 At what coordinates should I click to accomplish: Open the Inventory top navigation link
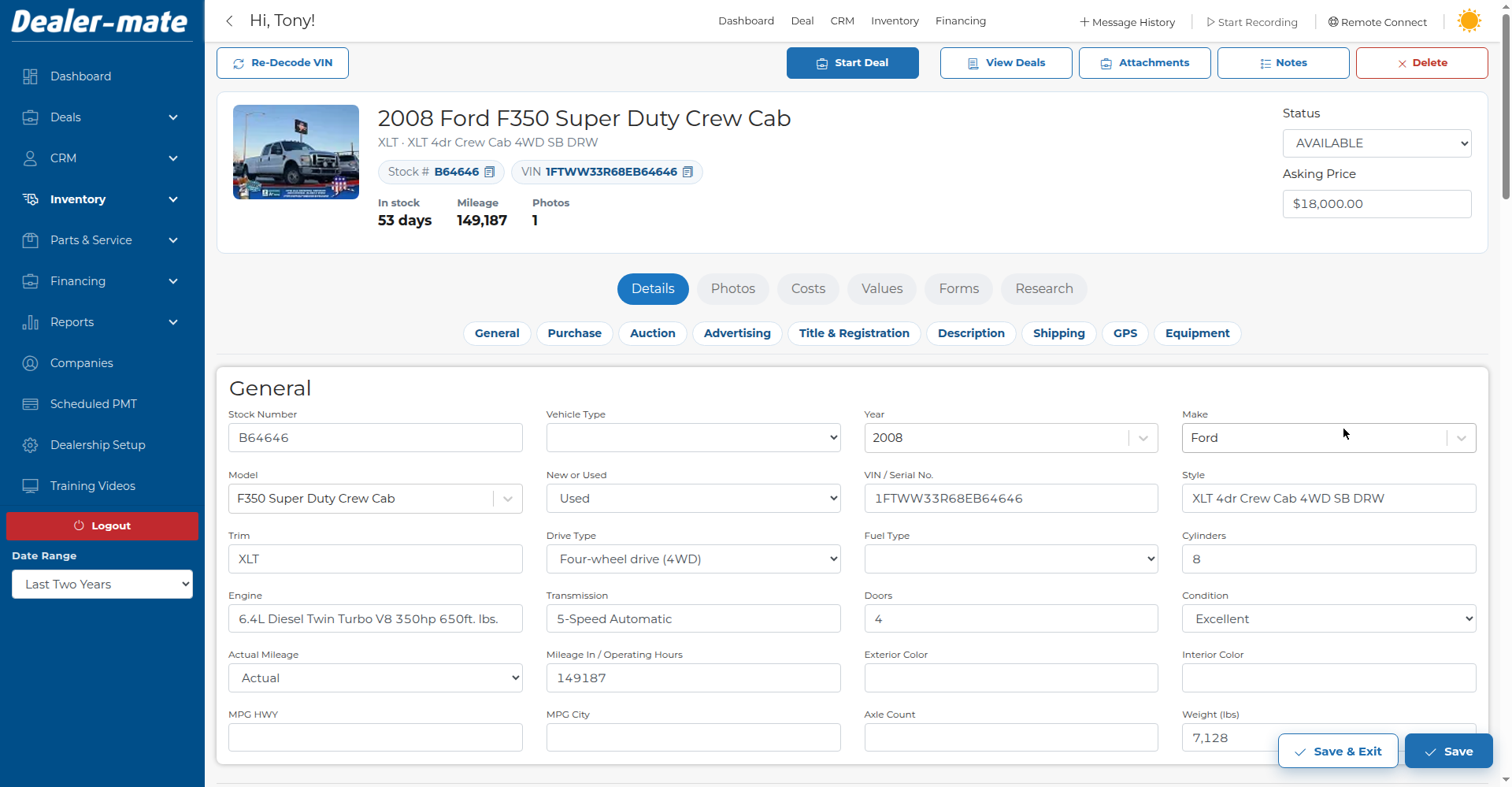895,21
